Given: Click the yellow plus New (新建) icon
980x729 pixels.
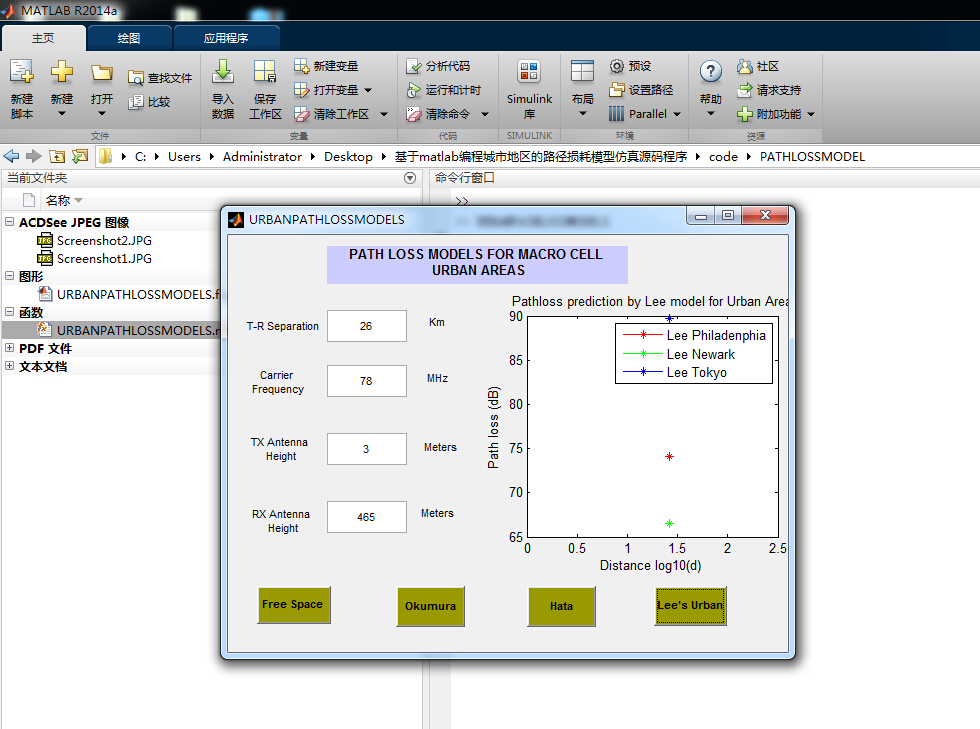Looking at the screenshot, I should click(x=61, y=71).
